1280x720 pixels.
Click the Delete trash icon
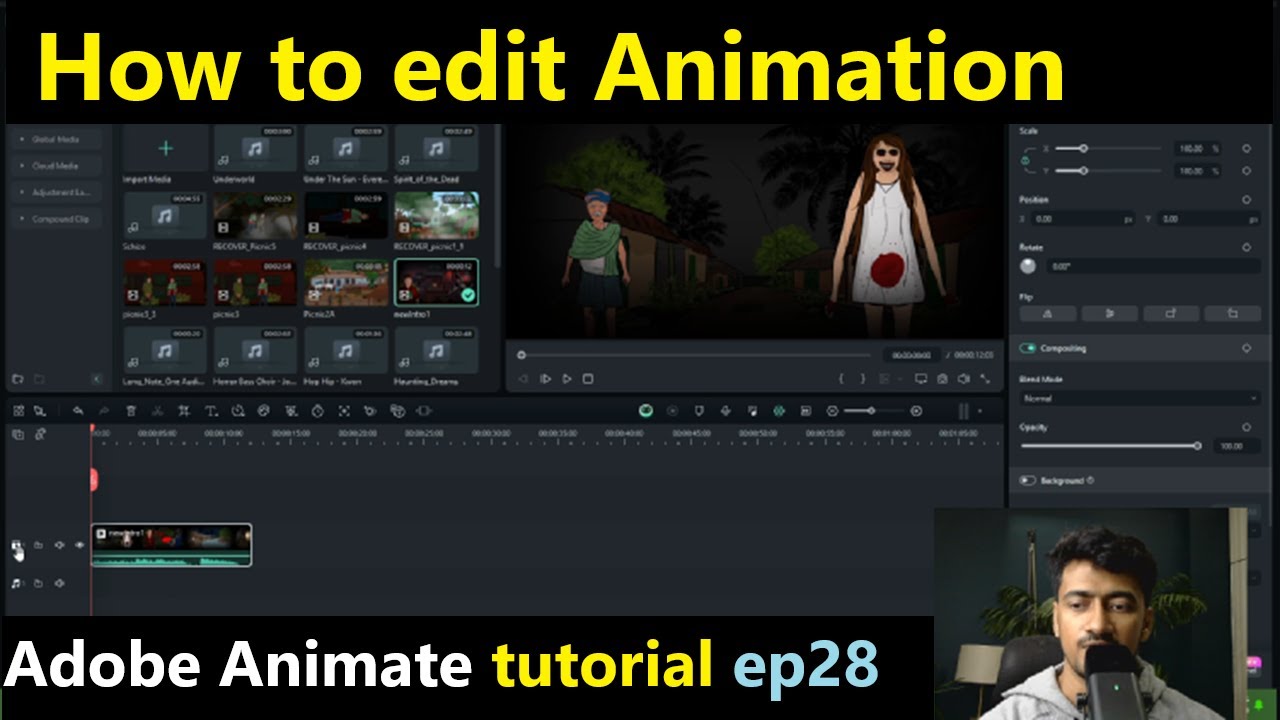[x=131, y=411]
